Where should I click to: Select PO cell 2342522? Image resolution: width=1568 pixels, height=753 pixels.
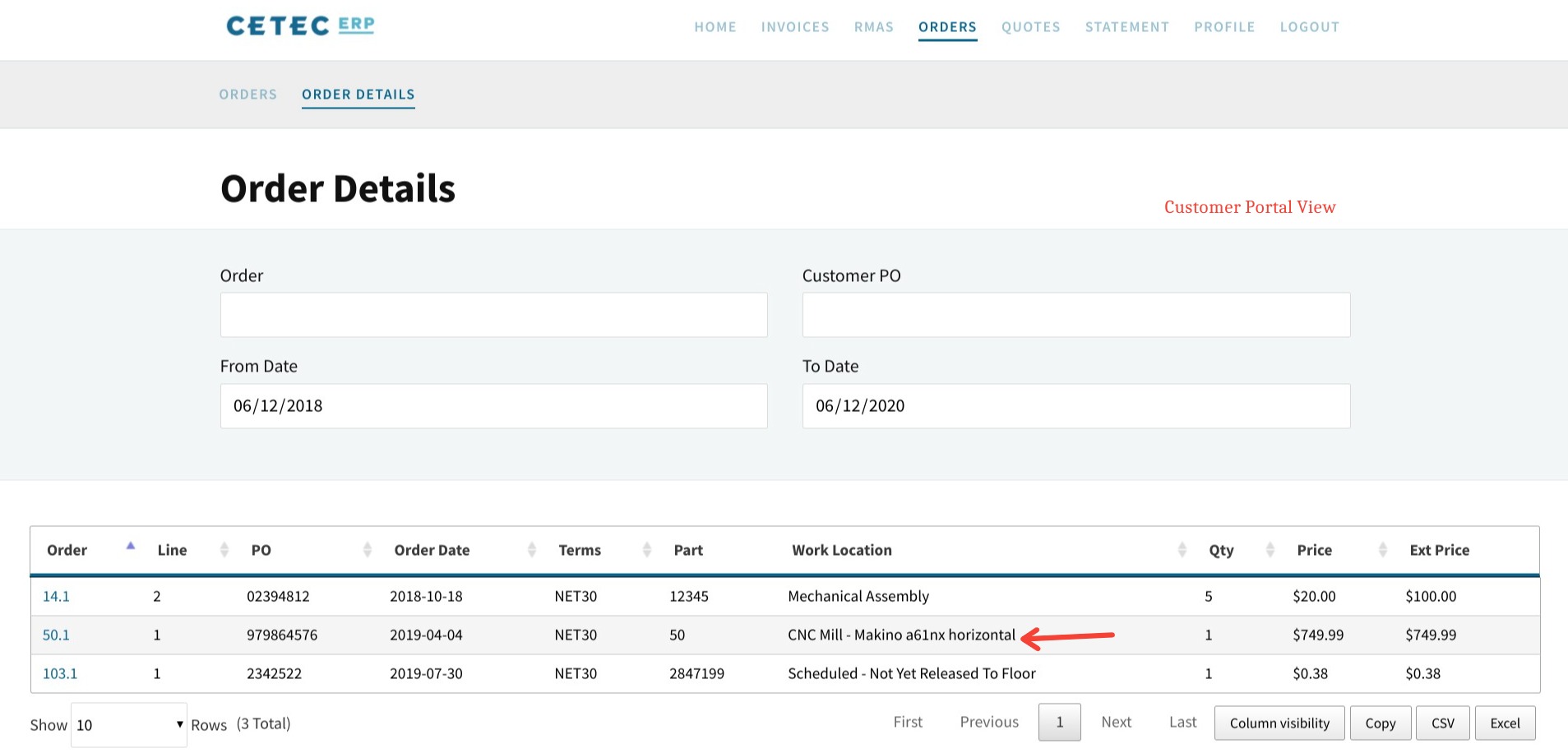(274, 673)
